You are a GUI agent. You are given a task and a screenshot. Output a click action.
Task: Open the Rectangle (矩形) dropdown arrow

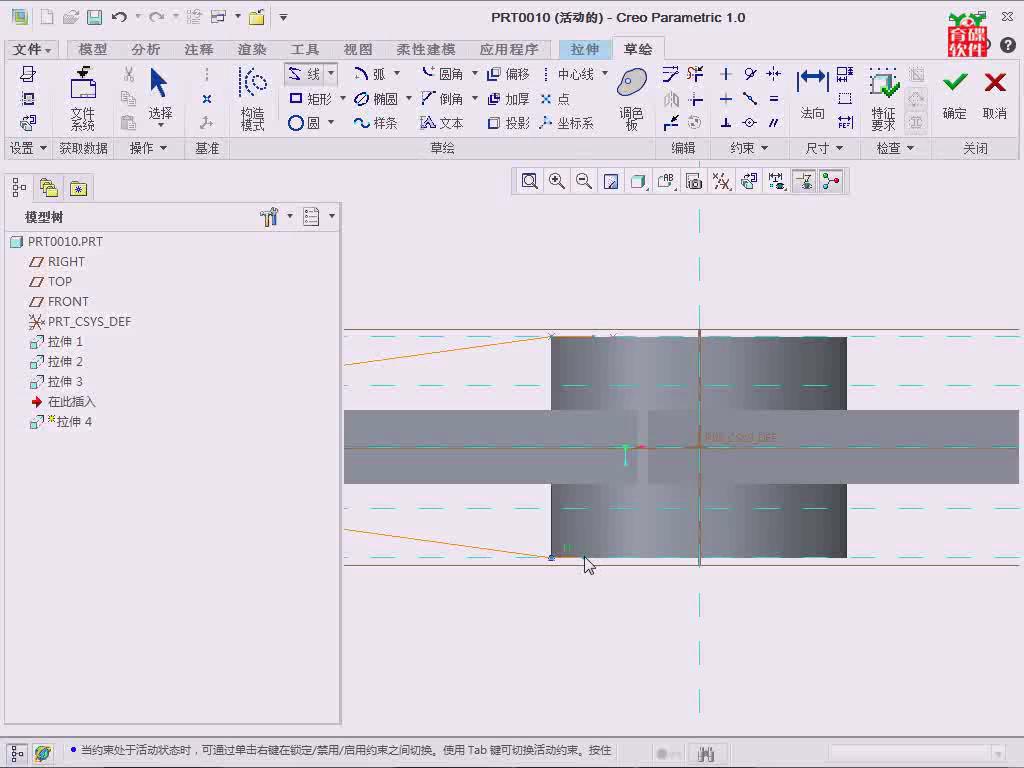pos(343,99)
